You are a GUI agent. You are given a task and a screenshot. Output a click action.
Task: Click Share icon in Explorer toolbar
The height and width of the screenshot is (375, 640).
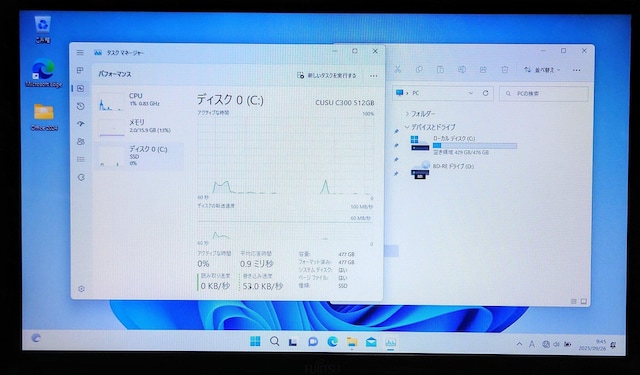point(483,70)
